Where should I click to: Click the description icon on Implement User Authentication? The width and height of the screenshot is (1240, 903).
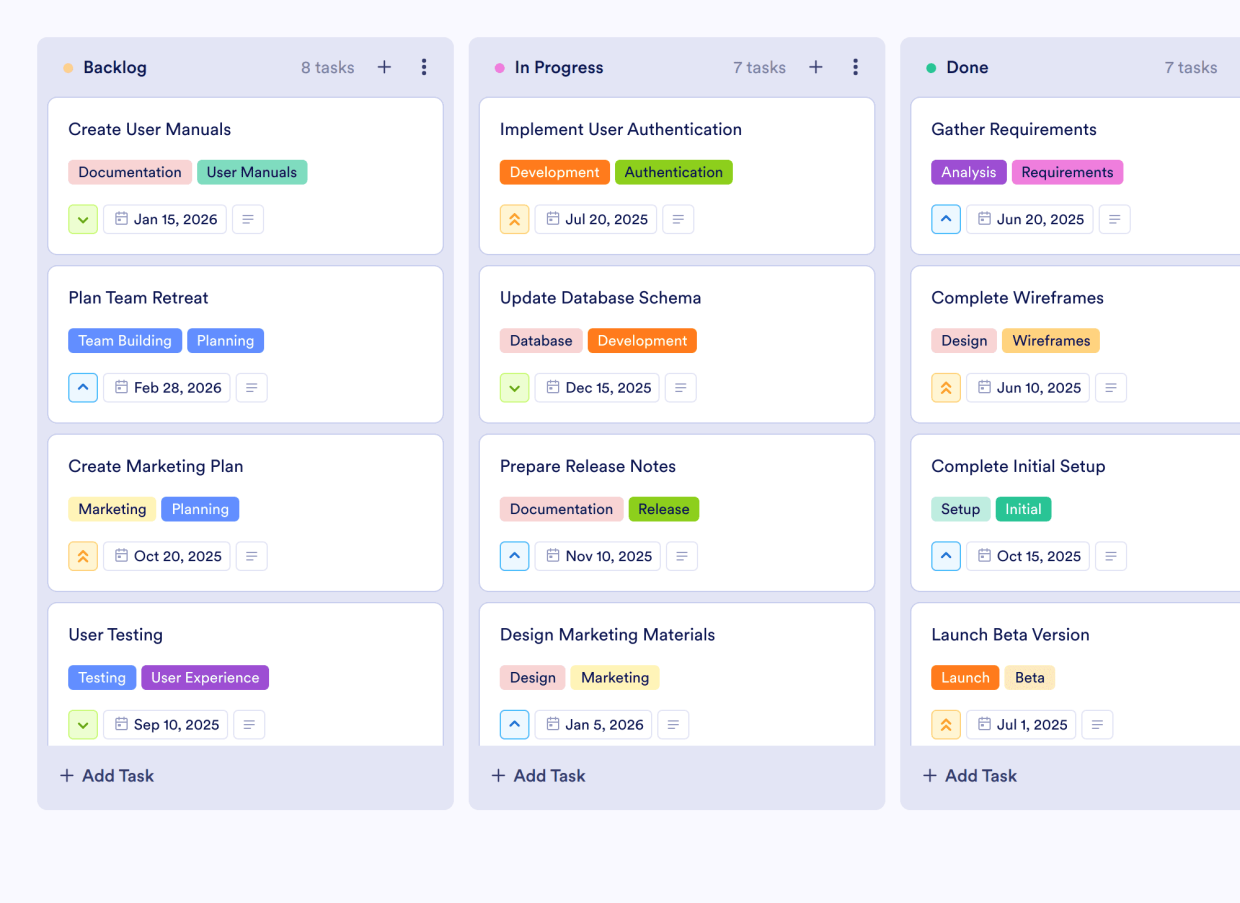(678, 219)
